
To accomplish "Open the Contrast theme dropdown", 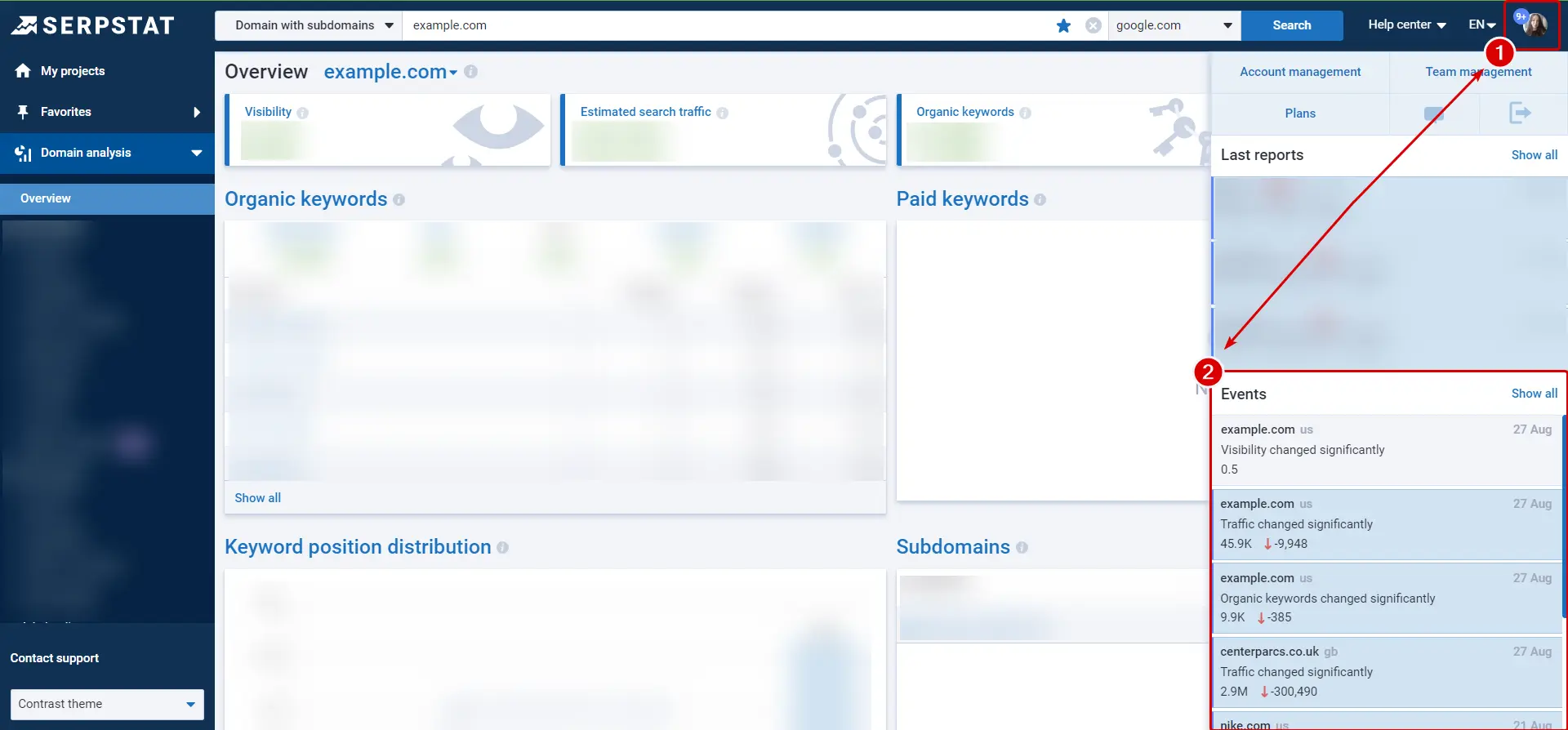I will 107,704.
